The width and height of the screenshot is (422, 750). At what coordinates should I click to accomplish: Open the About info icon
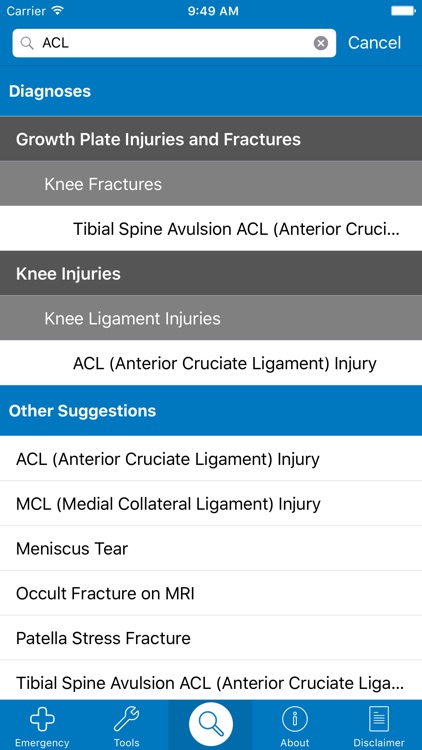point(295,719)
